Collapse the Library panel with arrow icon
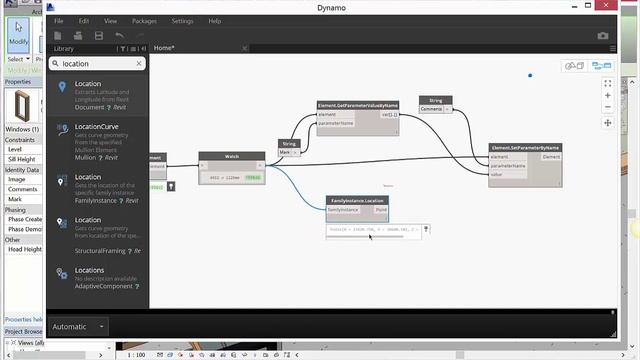The width and height of the screenshot is (640, 360). (x=143, y=49)
